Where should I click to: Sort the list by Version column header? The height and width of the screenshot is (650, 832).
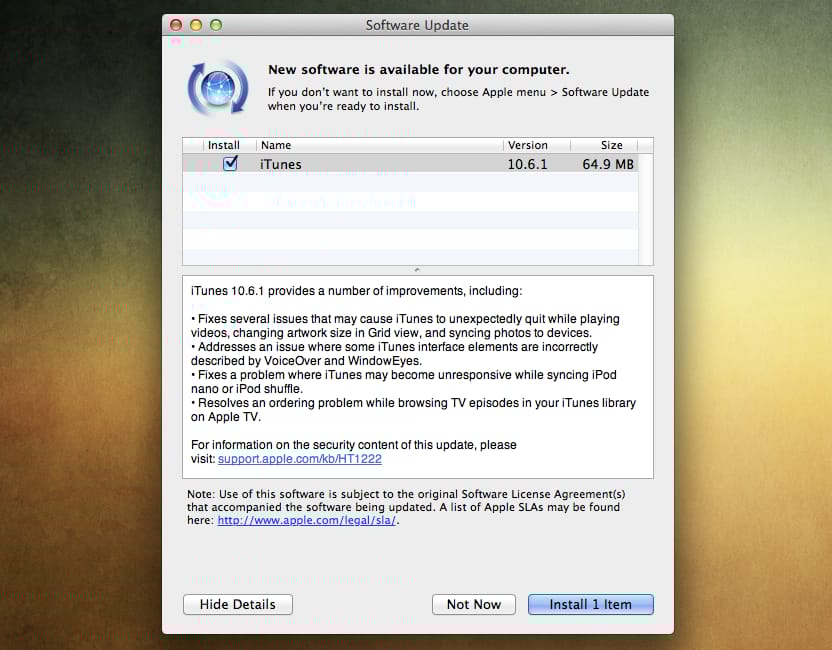point(536,145)
